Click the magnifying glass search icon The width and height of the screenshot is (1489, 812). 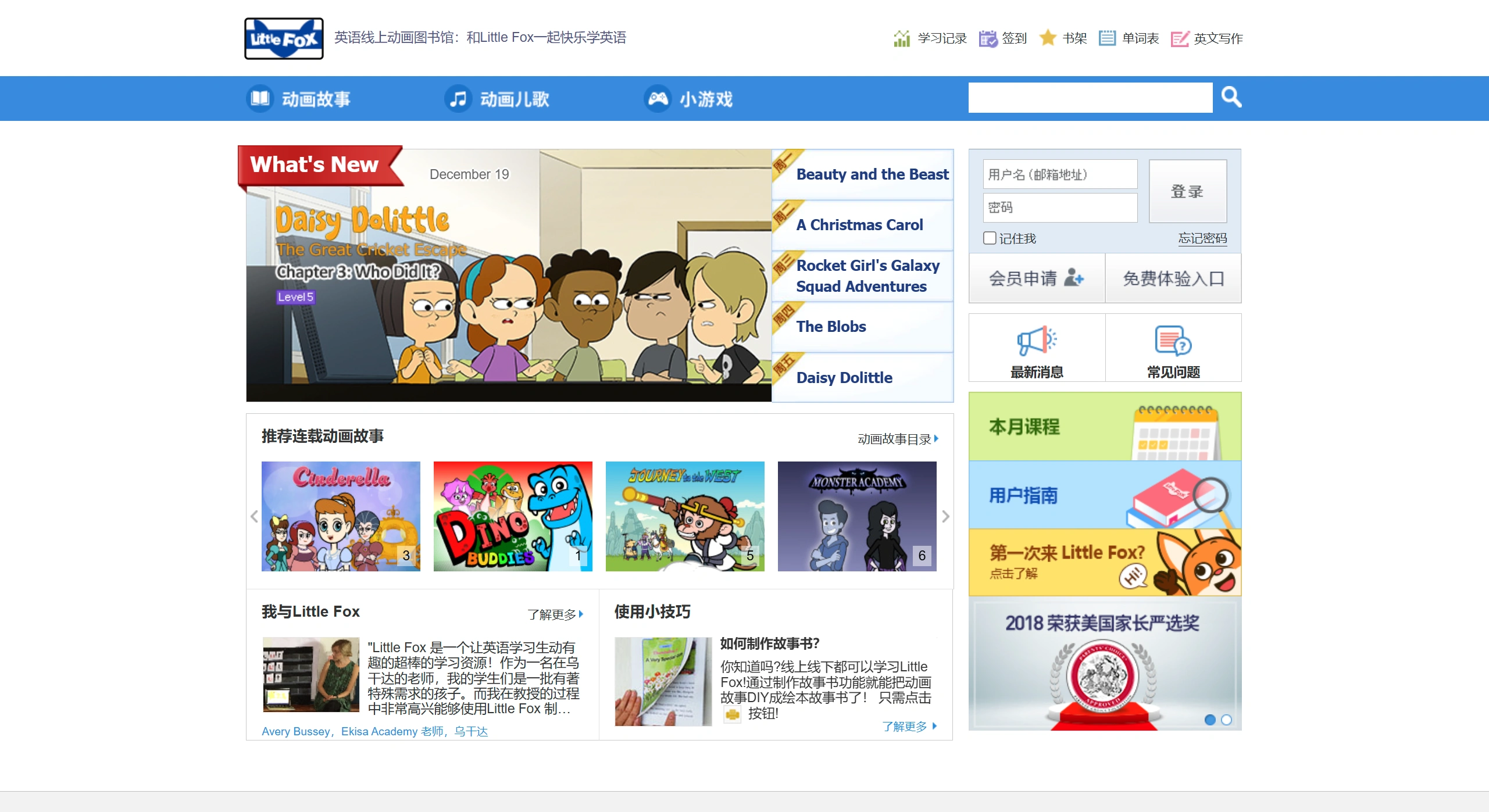click(1231, 97)
